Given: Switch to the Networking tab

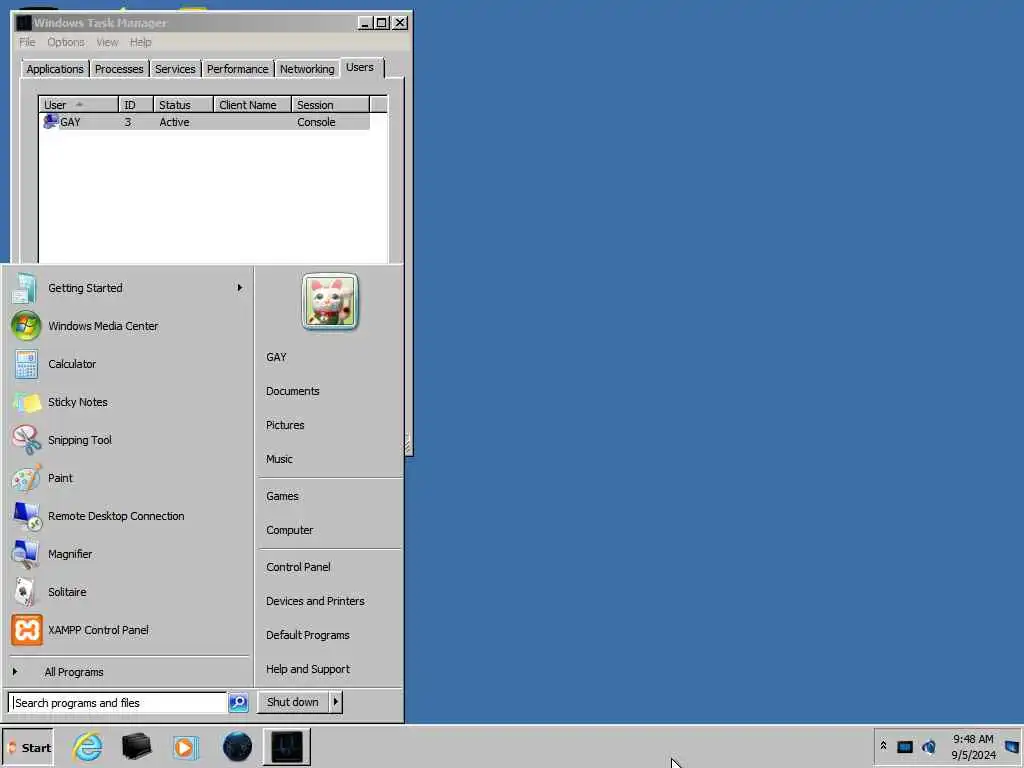Looking at the screenshot, I should (307, 69).
